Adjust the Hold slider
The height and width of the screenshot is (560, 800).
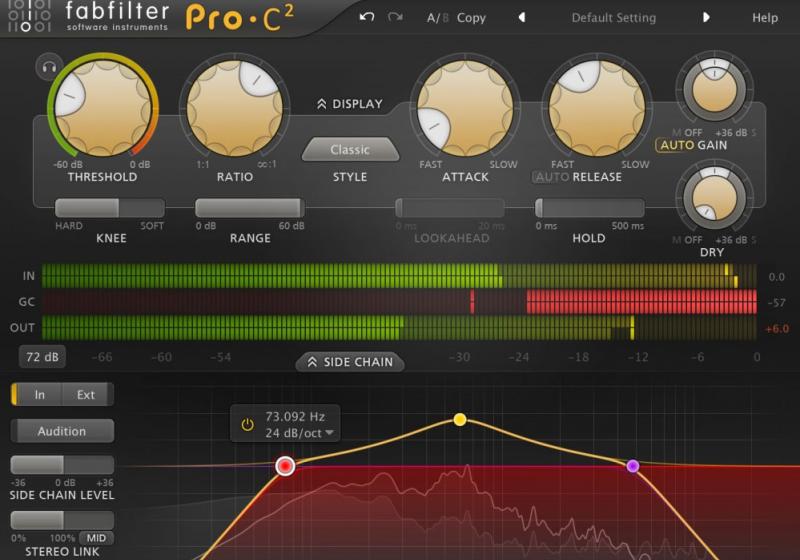click(589, 208)
